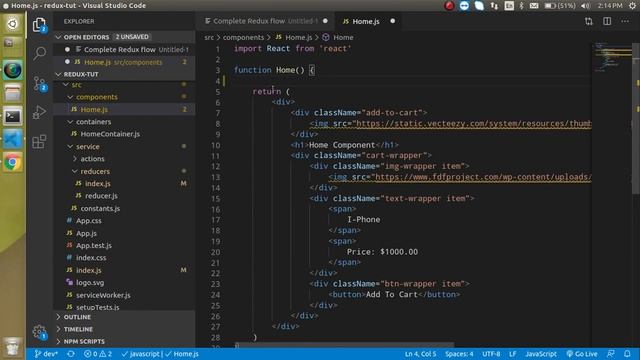This screenshot has height=360, width=640.
Task: Open Source Control view in activity bar
Action: pos(40,84)
